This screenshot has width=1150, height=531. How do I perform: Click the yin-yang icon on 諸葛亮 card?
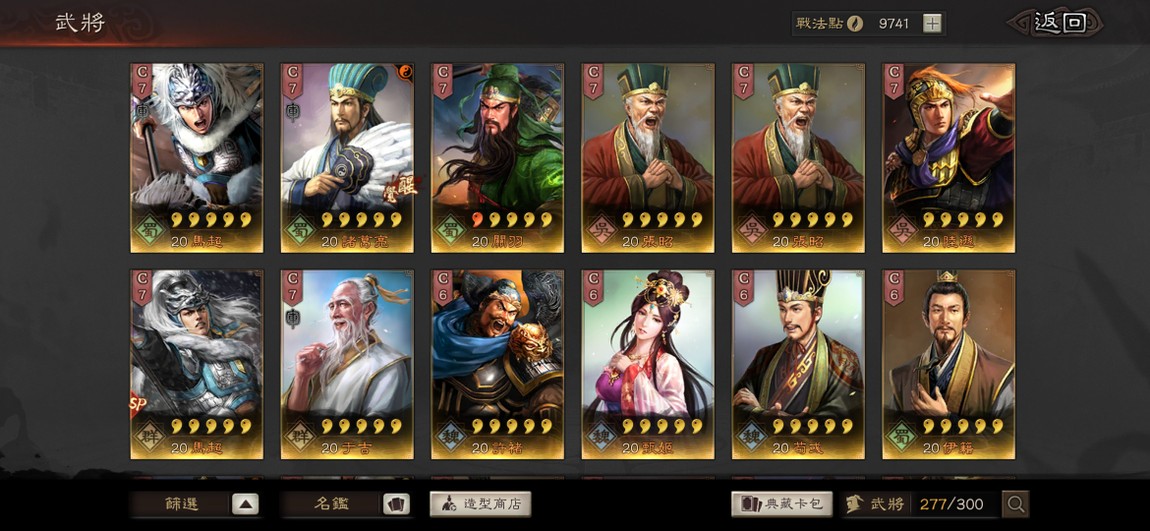pos(405,72)
